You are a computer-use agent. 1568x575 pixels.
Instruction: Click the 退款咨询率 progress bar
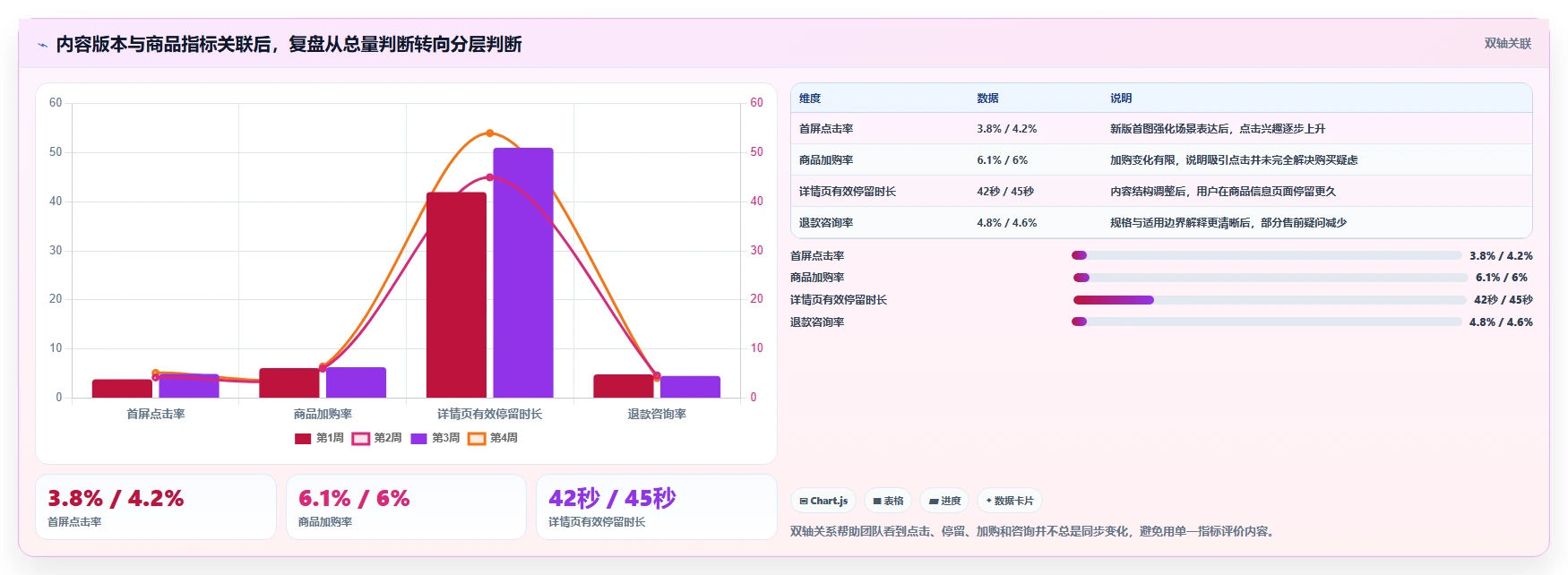[1267, 322]
